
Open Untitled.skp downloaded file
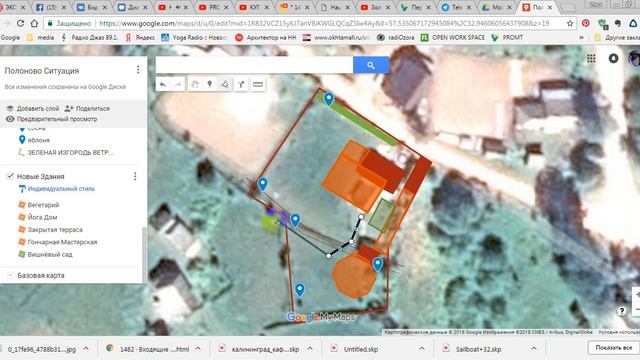click(x=361, y=349)
